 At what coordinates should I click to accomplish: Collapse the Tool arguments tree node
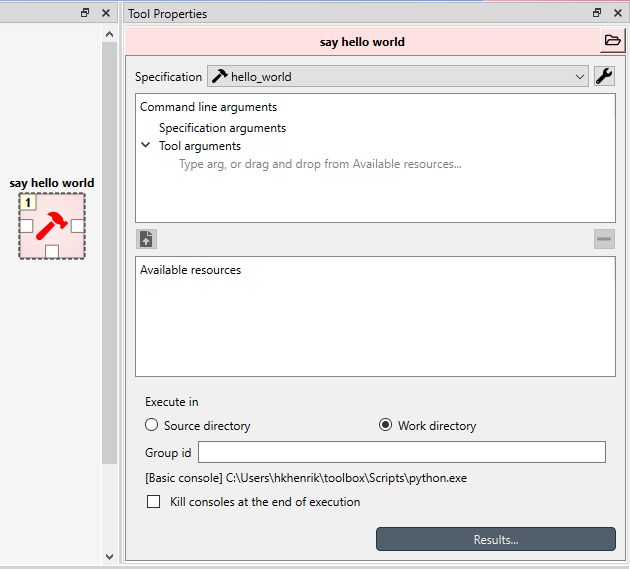(146, 145)
